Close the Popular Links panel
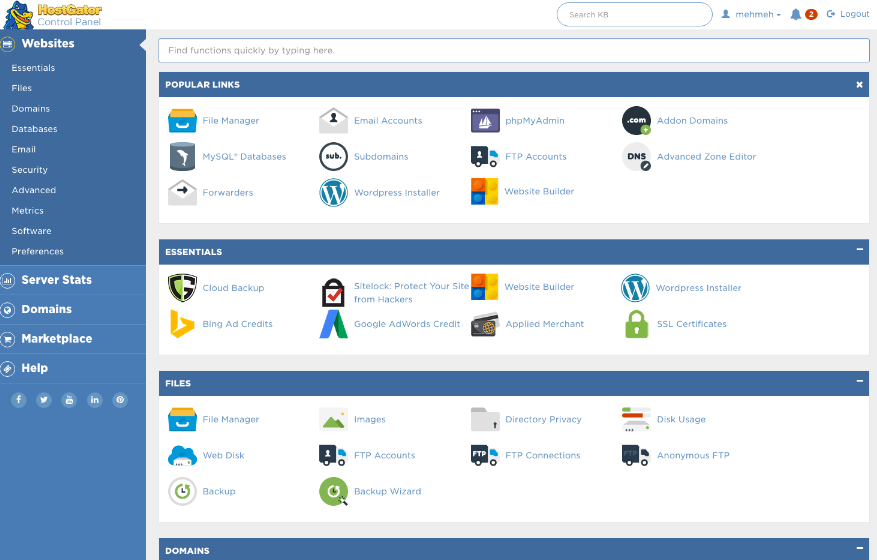Viewport: 877px width, 560px height. (860, 84)
